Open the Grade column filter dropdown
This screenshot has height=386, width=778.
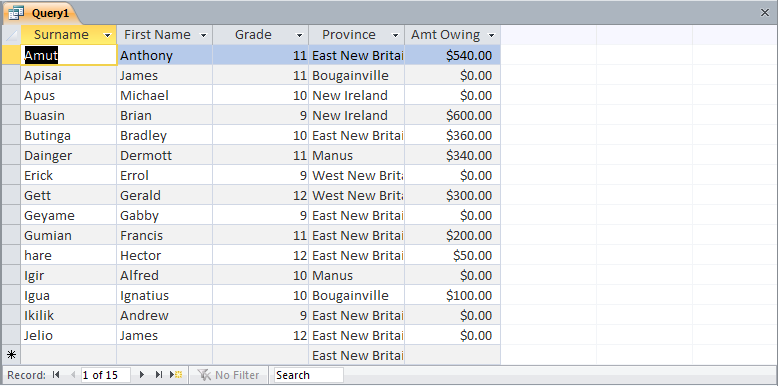point(299,35)
